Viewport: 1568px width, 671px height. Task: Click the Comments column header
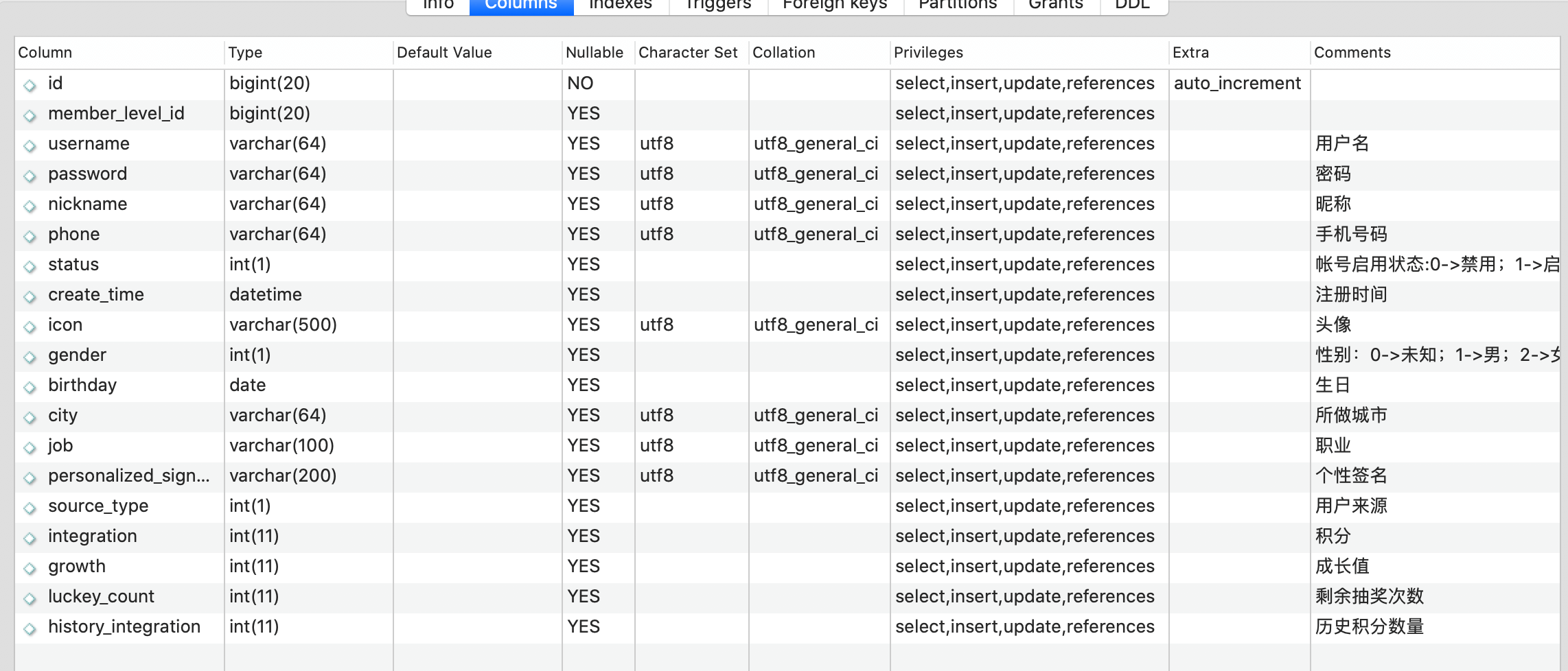point(1352,53)
